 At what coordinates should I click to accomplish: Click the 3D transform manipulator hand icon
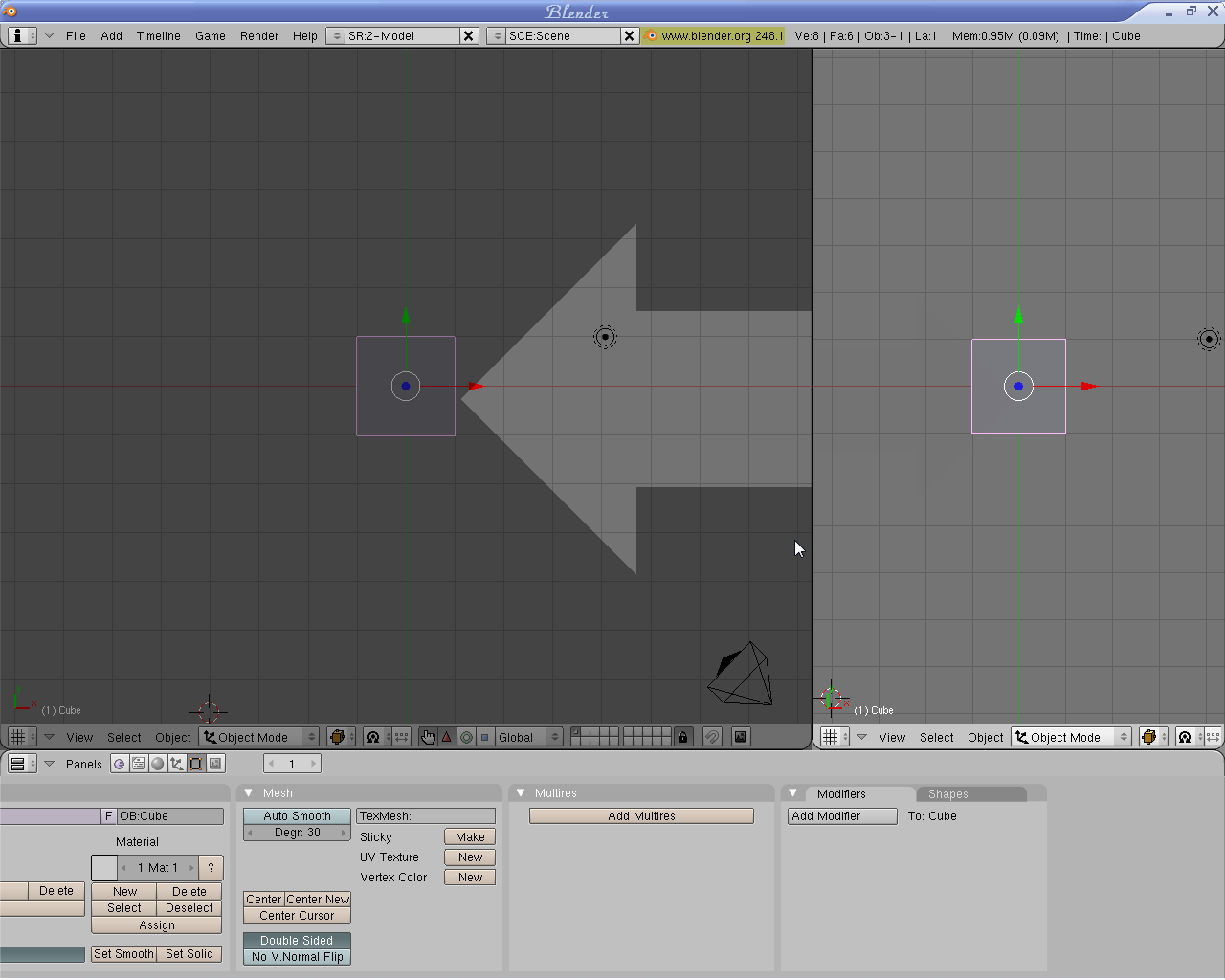click(x=428, y=737)
